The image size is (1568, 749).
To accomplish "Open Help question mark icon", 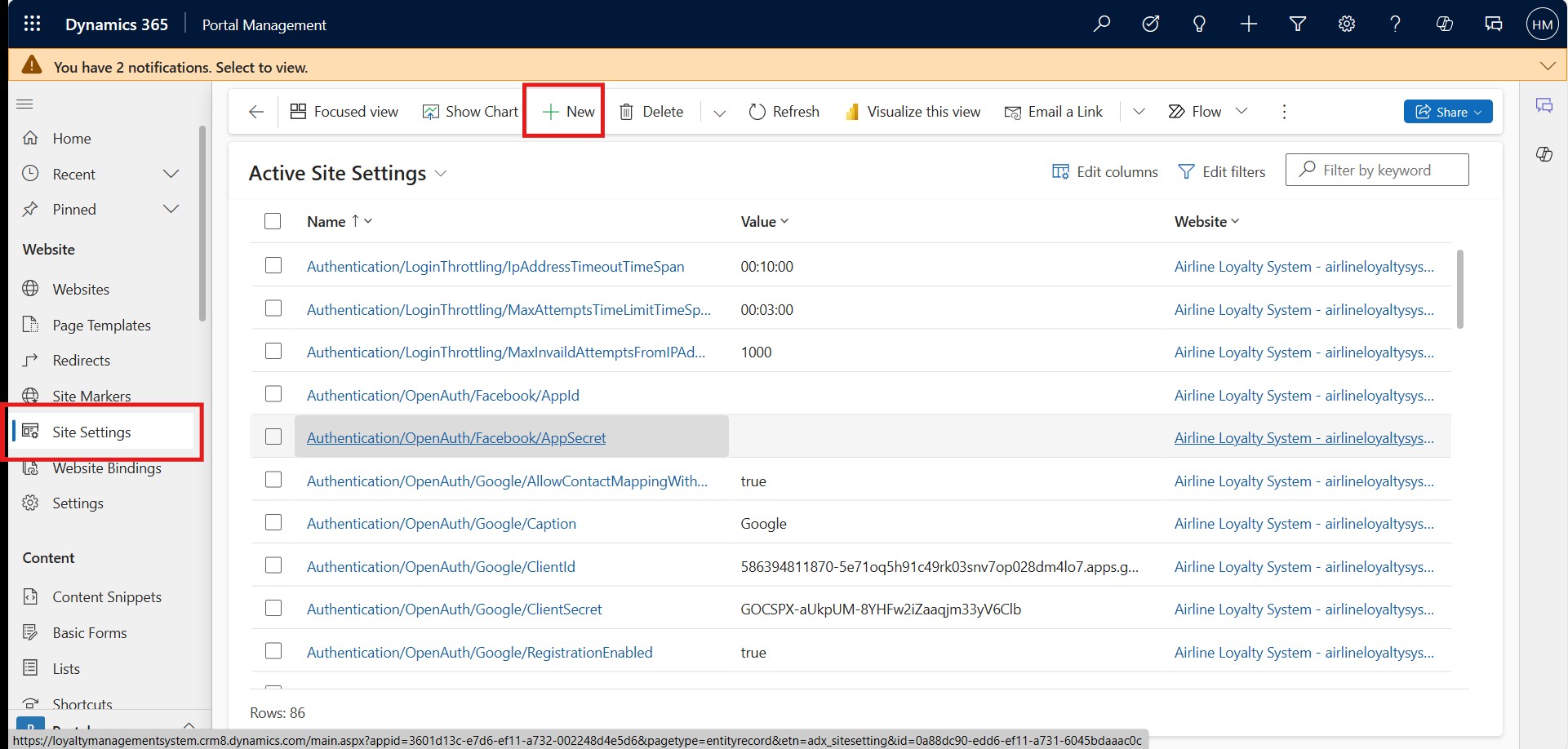I will [x=1395, y=24].
